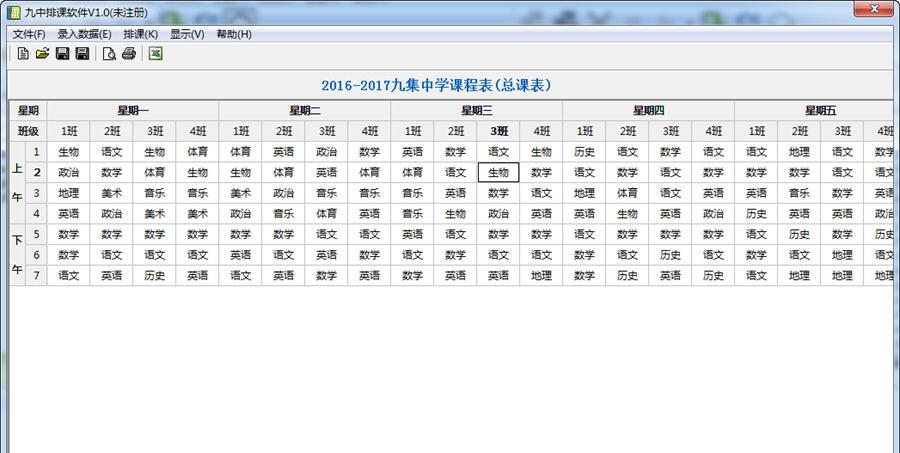This screenshot has height=453, width=900.
Task: Select Thursday 3班 period 6 历史 cell
Action: 670,255
